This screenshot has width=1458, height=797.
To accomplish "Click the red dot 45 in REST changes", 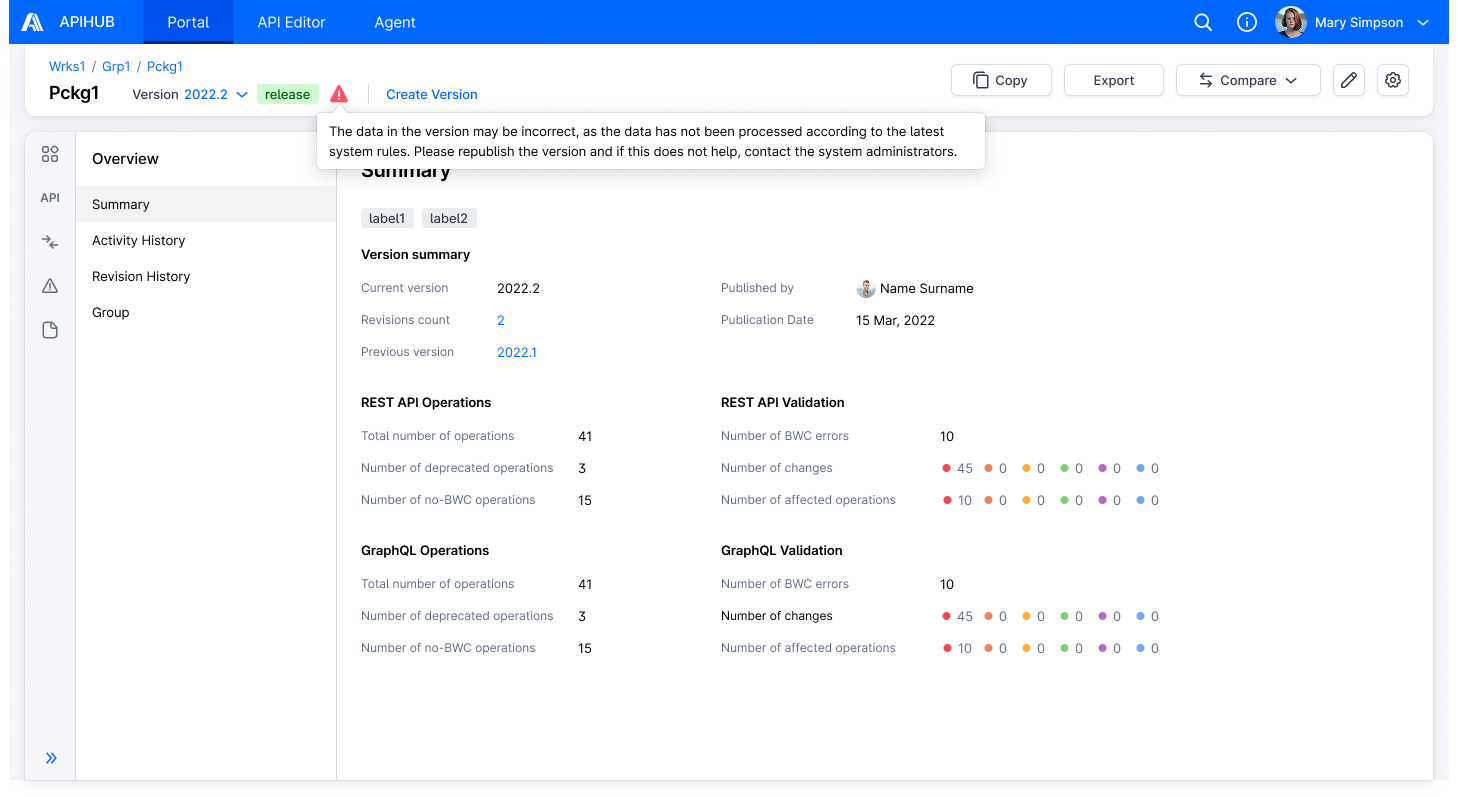I will (x=946, y=468).
